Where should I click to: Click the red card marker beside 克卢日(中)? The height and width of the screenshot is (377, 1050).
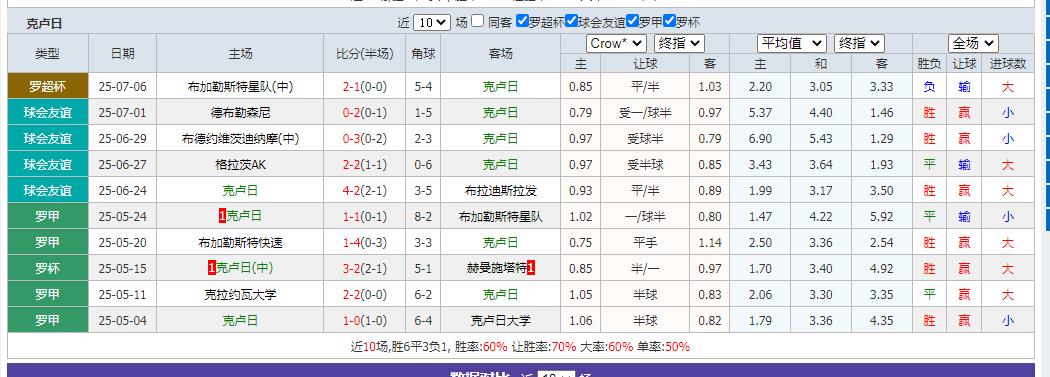point(212,269)
